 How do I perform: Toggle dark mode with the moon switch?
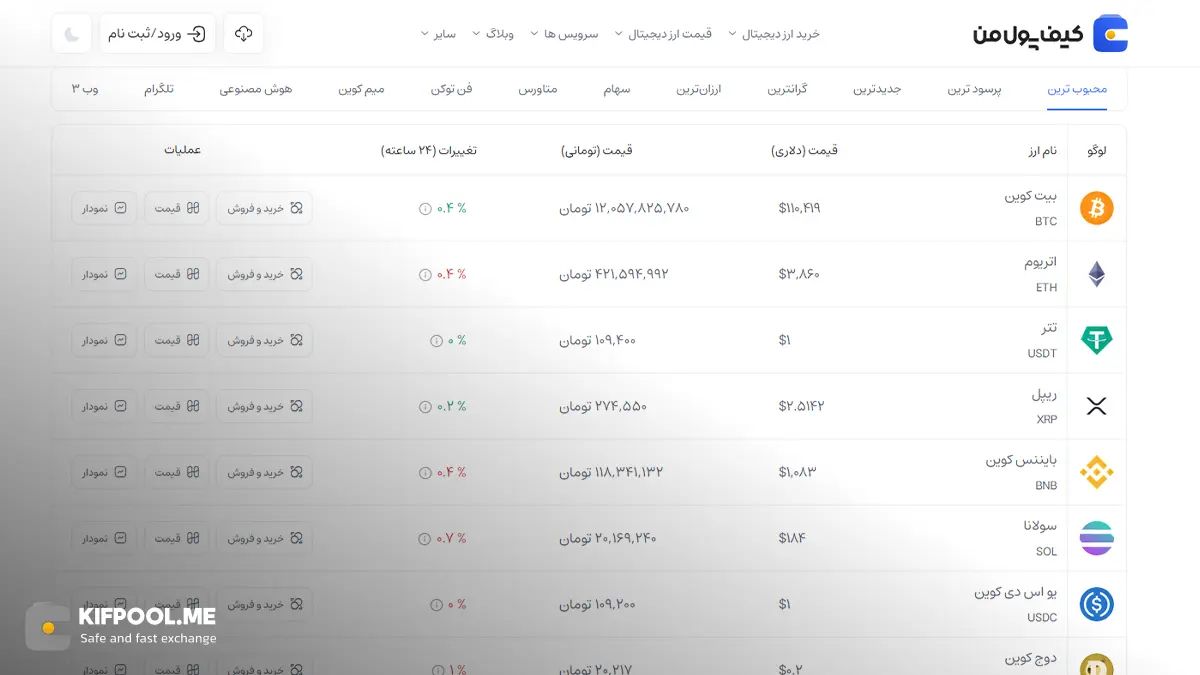[70, 33]
